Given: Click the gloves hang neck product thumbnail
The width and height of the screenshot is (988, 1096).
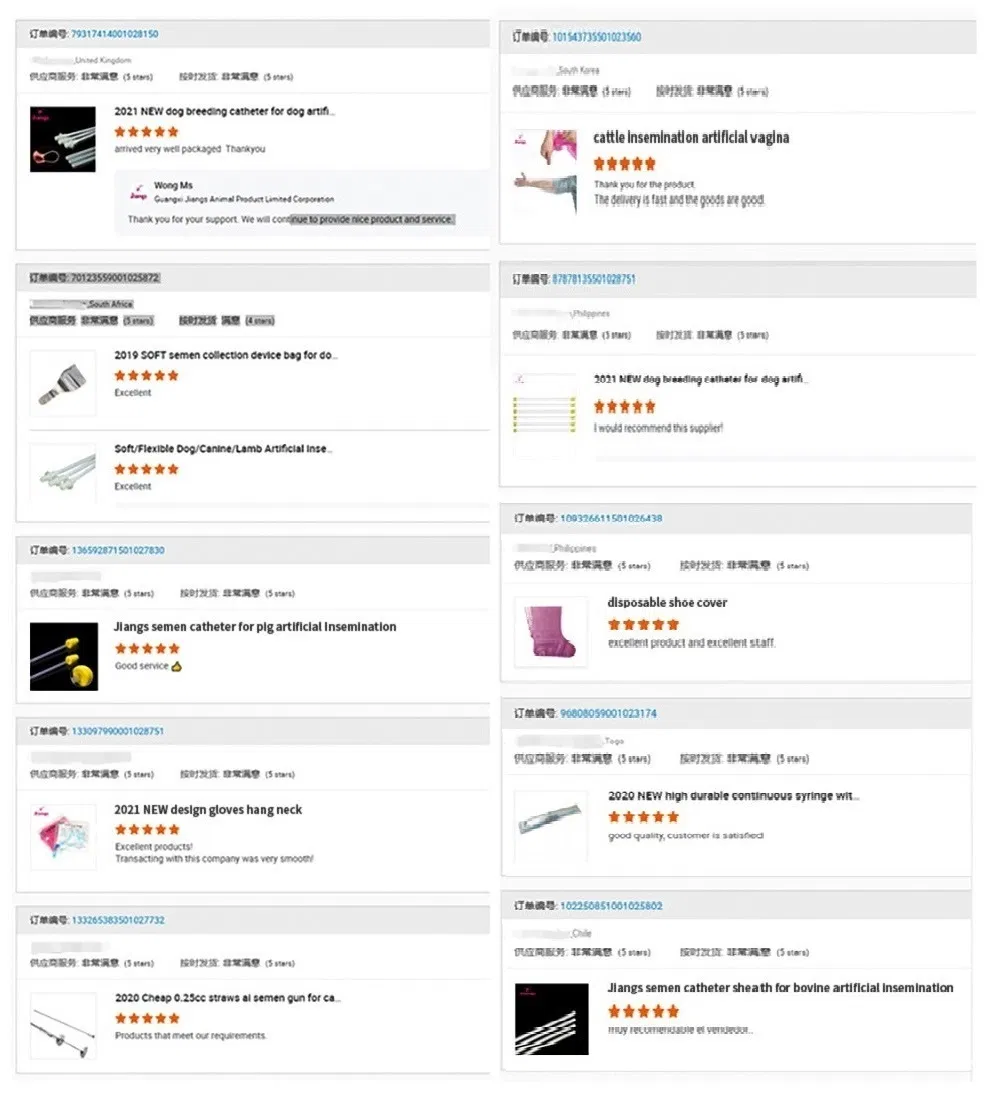Looking at the screenshot, I should [63, 832].
